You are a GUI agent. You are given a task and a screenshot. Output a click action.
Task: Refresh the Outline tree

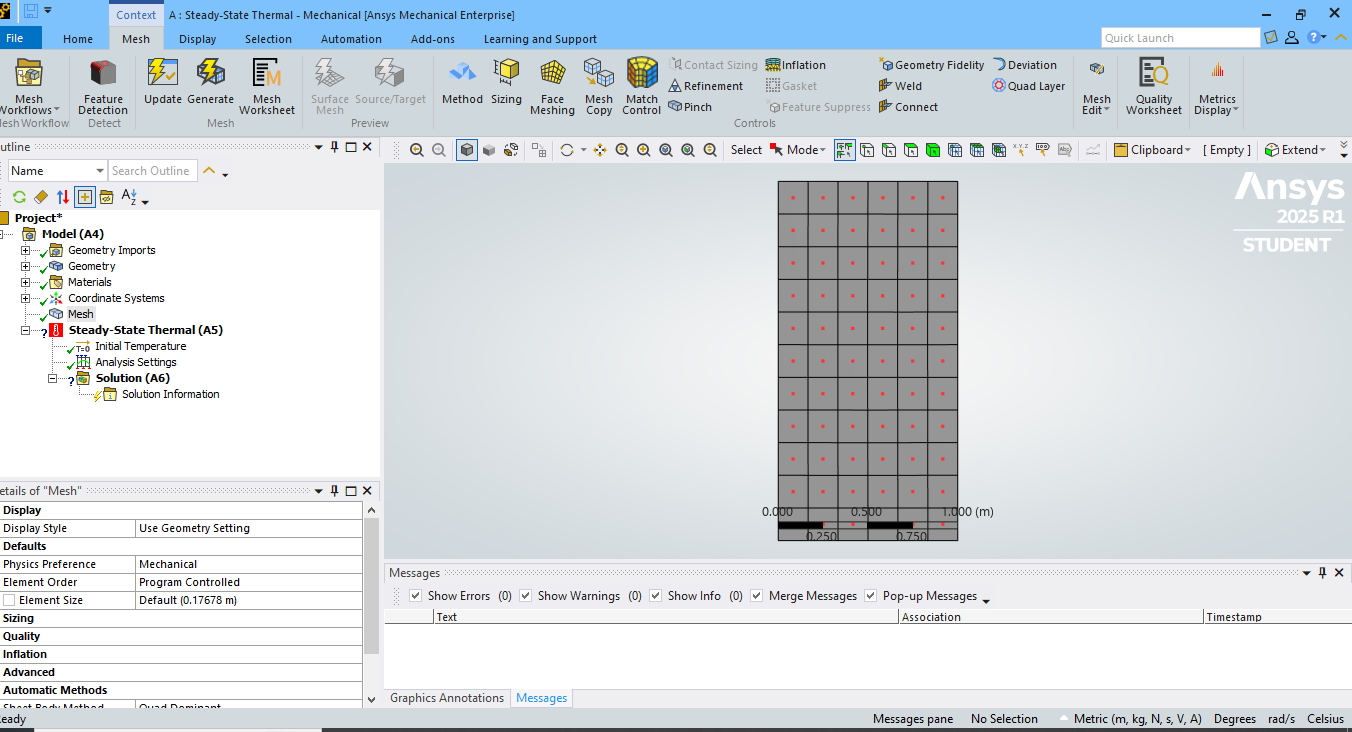(19, 197)
